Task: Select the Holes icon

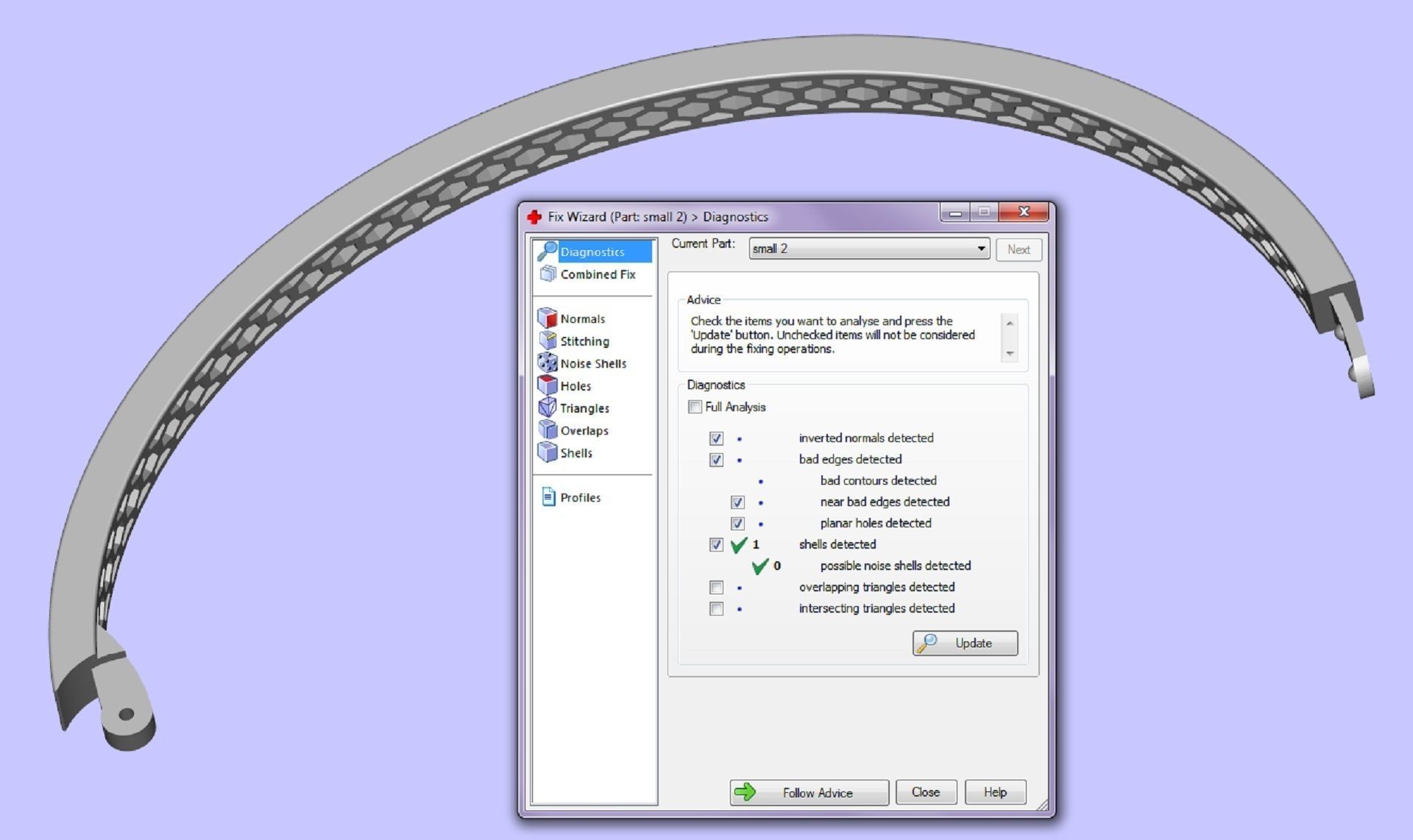Action: click(548, 385)
